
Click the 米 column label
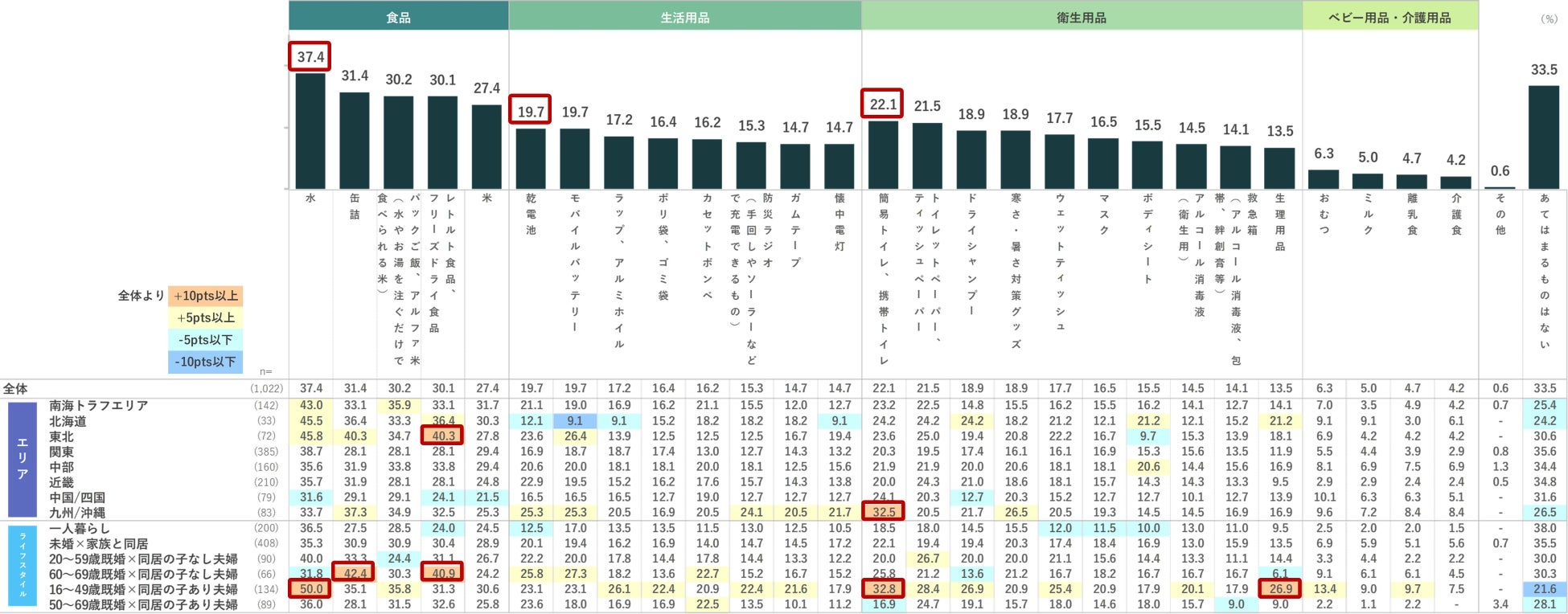pyautogui.click(x=486, y=198)
